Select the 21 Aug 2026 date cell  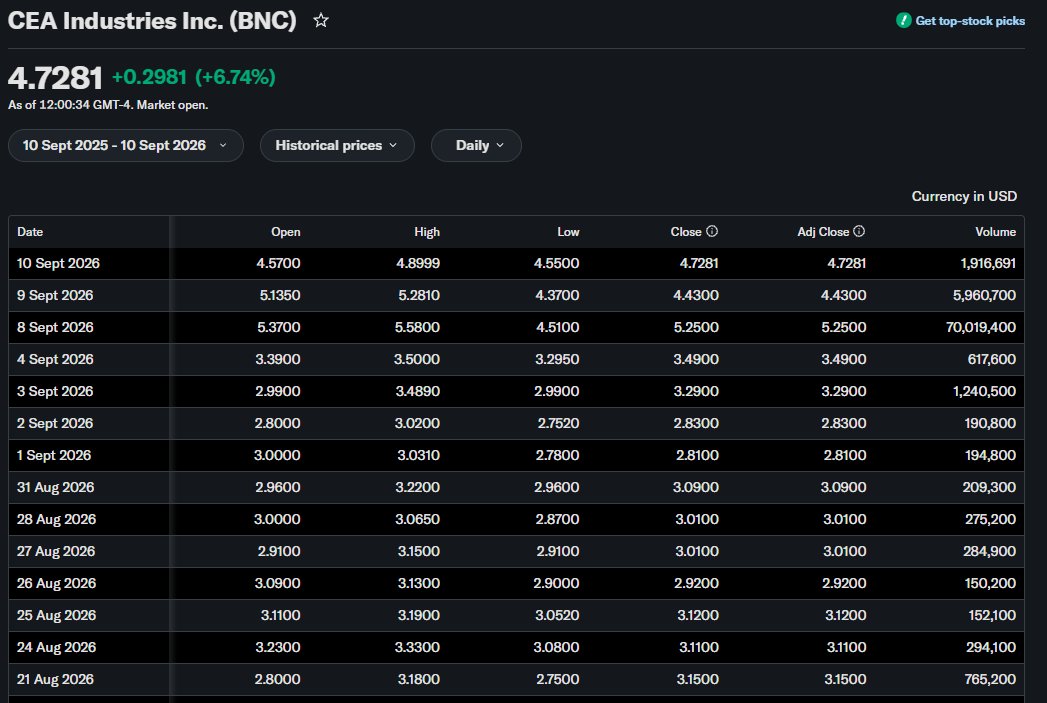(55, 680)
